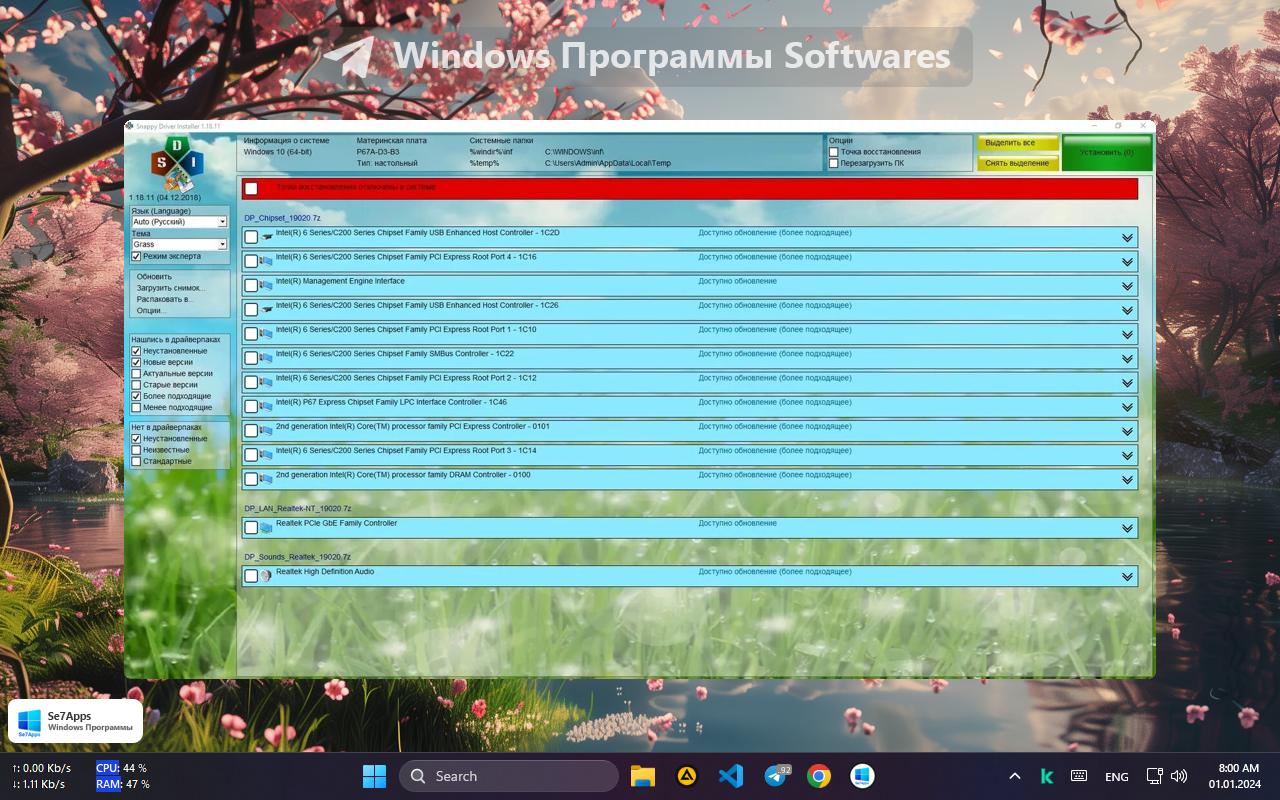The width and height of the screenshot is (1280, 800).
Task: Click the taskbar Search box
Action: (509, 776)
